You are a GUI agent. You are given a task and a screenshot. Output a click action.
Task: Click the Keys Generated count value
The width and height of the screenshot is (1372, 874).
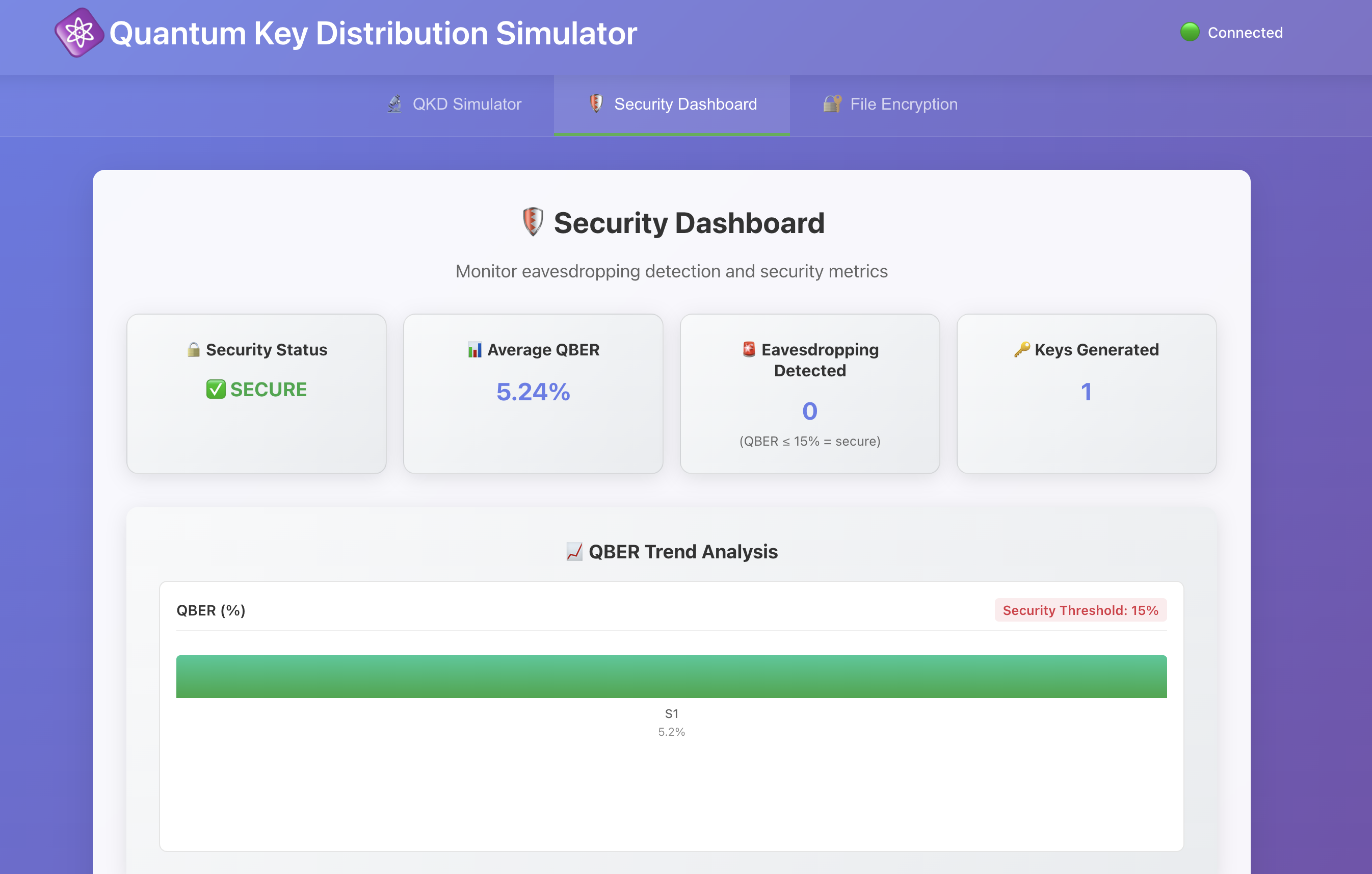point(1086,392)
